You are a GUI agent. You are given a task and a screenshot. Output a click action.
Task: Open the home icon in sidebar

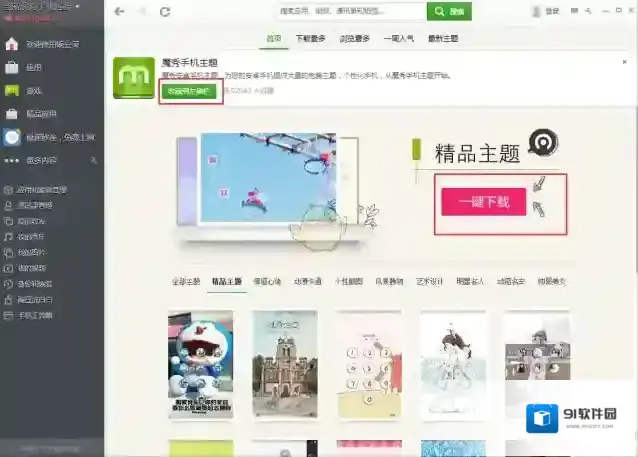pyautogui.click(x=11, y=45)
